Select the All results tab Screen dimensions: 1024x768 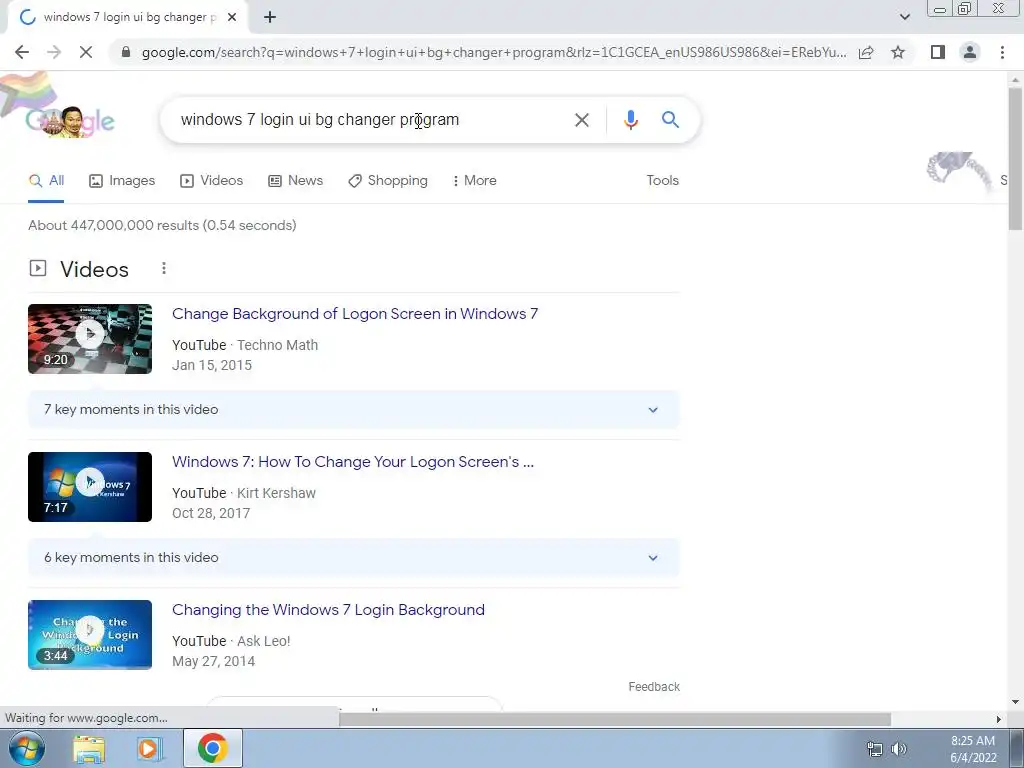coord(46,181)
